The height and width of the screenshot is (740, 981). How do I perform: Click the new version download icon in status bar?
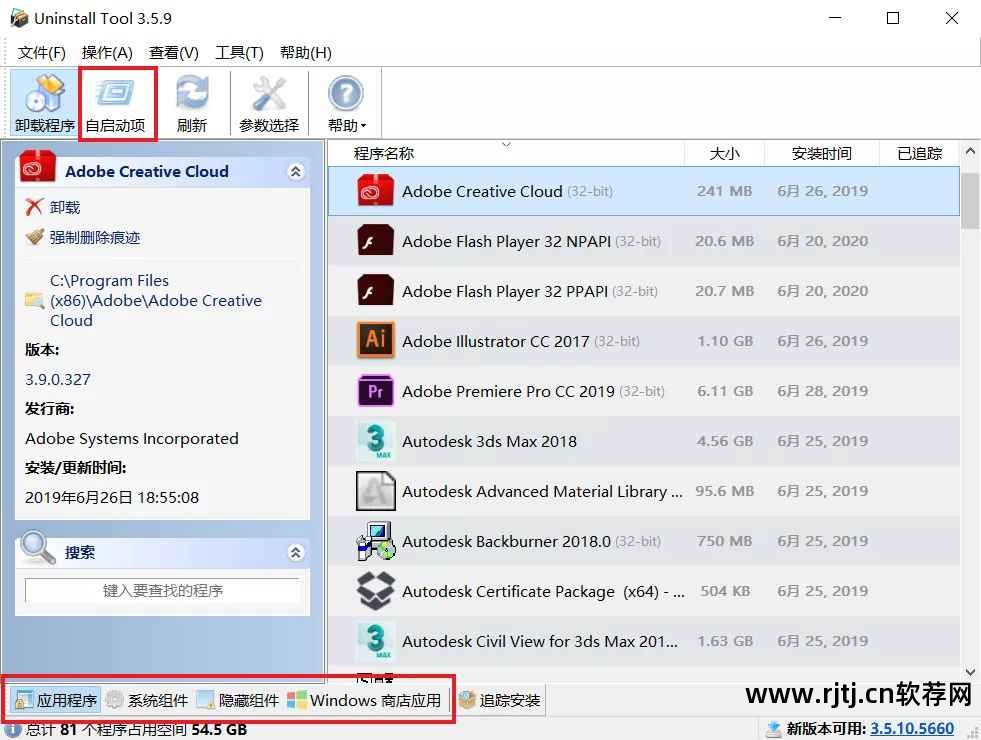tap(773, 729)
